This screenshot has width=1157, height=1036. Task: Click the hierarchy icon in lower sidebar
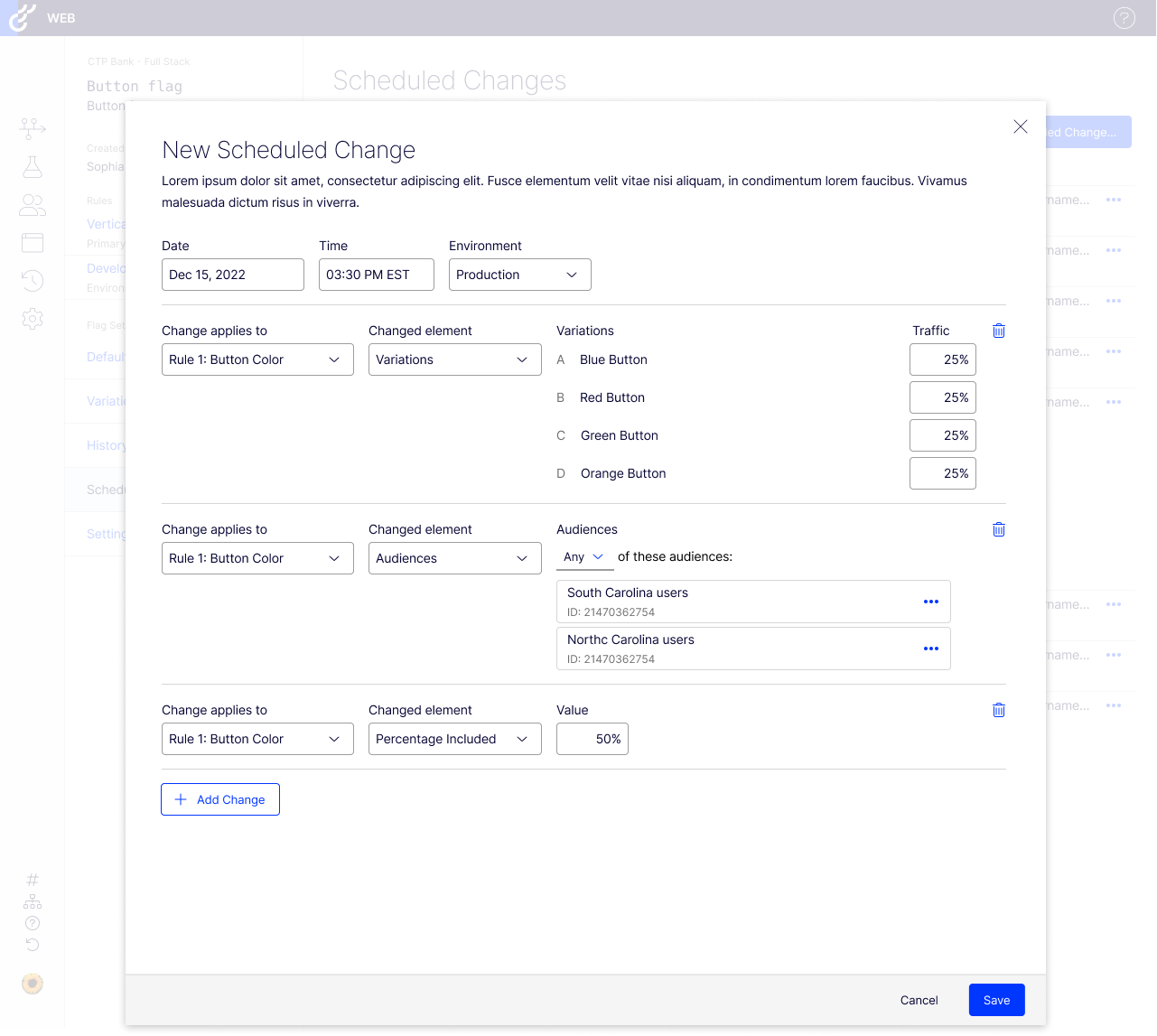click(x=33, y=901)
